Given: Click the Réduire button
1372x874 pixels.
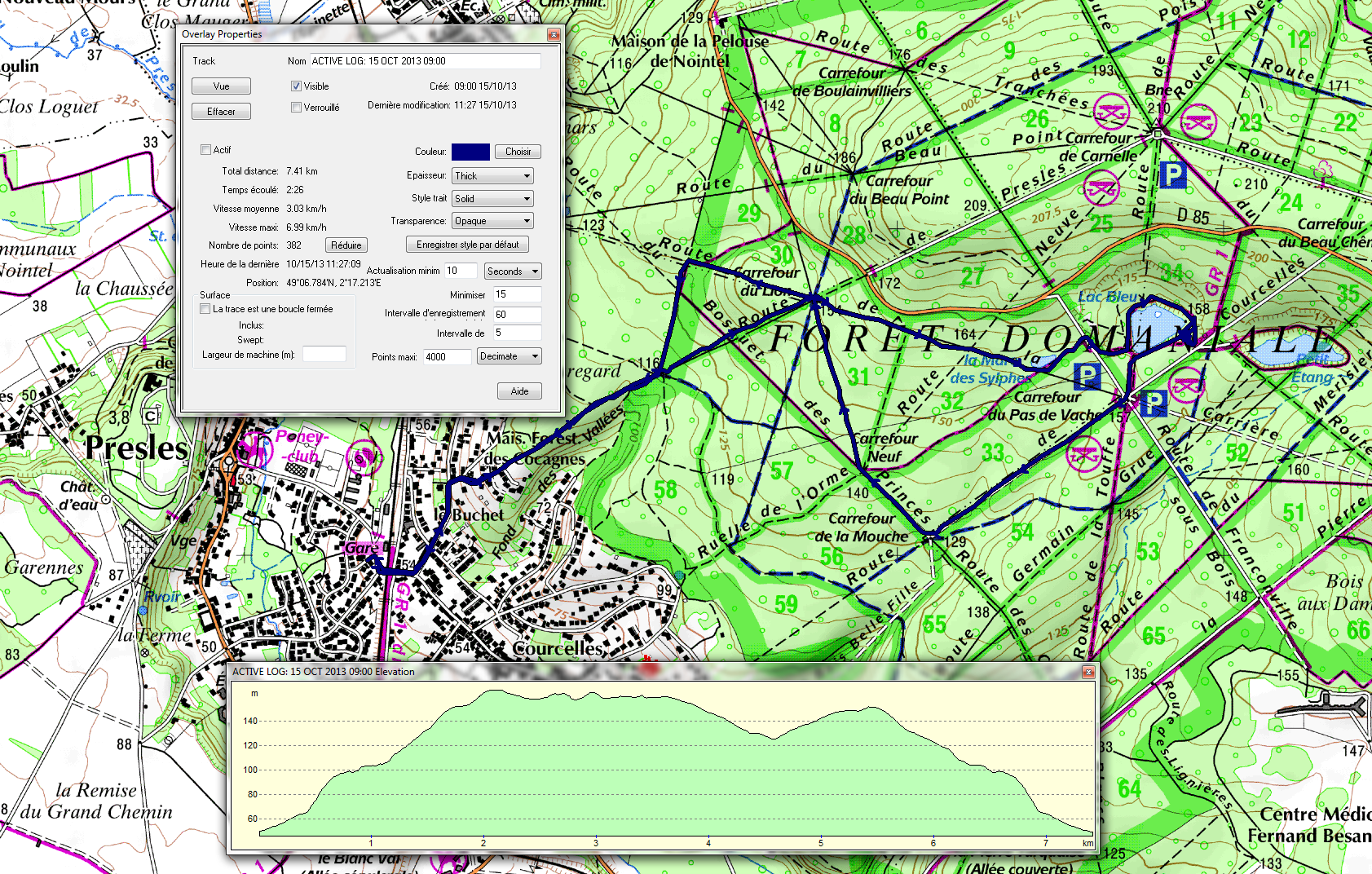Looking at the screenshot, I should (346, 245).
